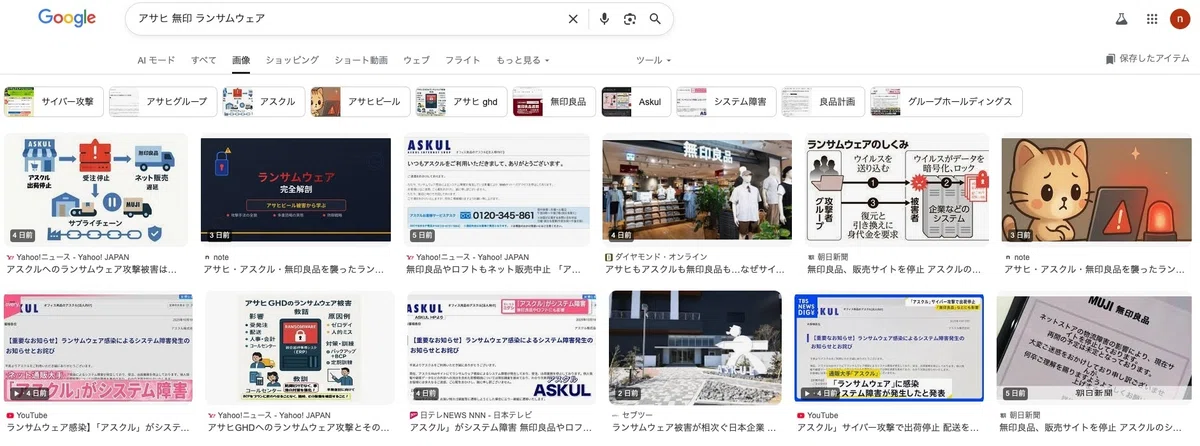The width and height of the screenshot is (1200, 446).
Task: Open Search Labs flask icon
Action: 1121,18
